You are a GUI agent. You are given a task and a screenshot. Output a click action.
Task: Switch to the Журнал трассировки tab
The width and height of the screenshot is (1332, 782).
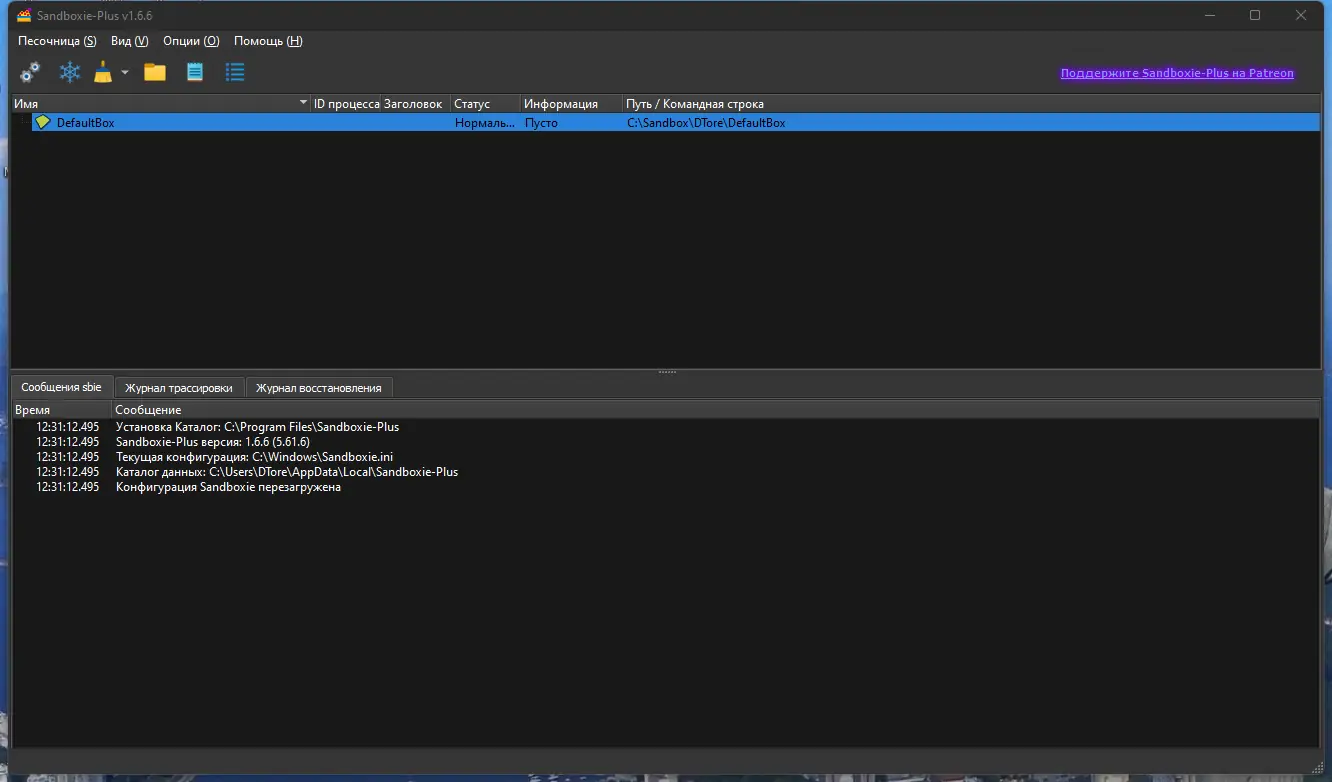pos(179,388)
